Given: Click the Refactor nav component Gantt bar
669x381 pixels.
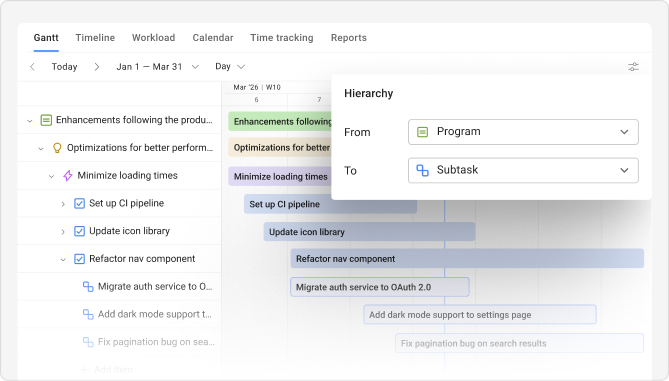Looking at the screenshot, I should tap(467, 259).
